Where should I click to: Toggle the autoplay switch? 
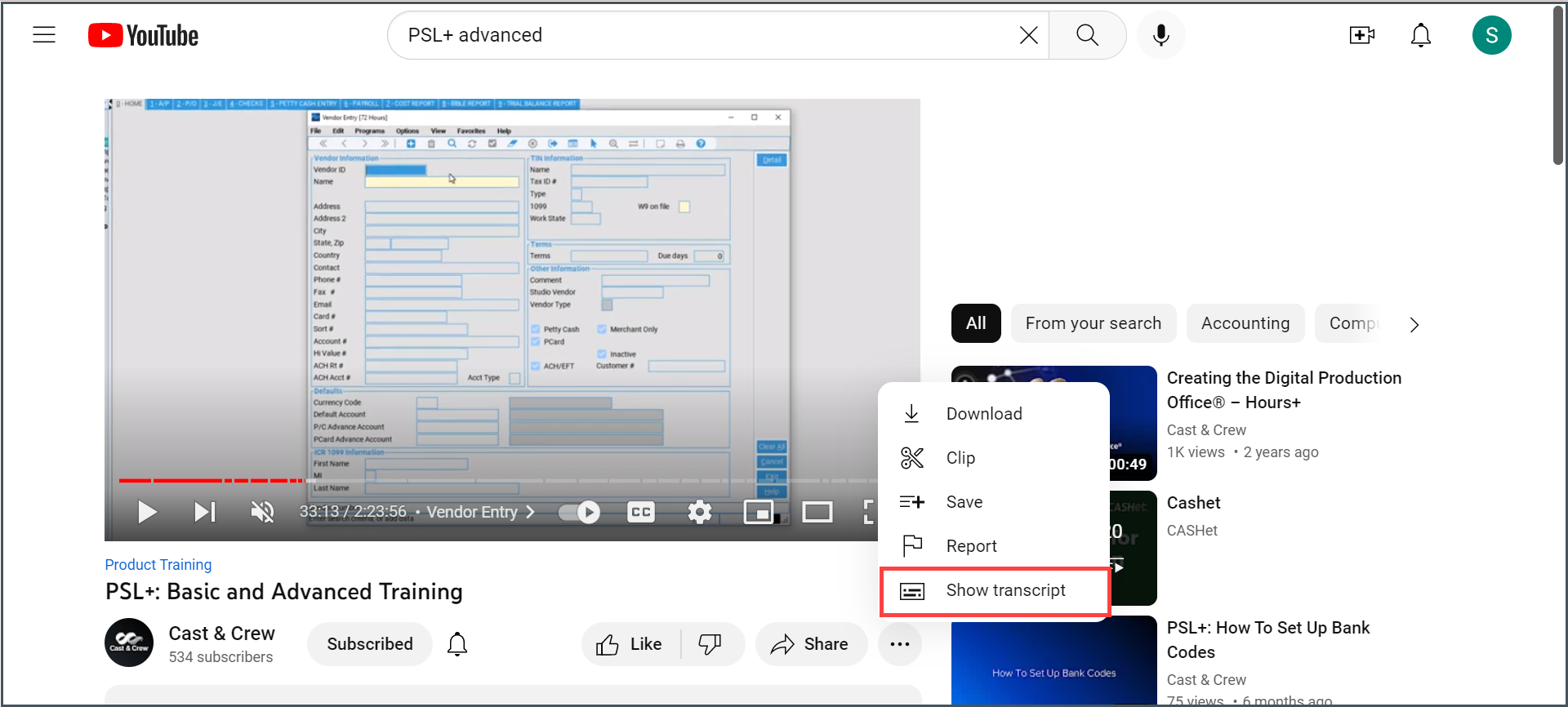(580, 512)
